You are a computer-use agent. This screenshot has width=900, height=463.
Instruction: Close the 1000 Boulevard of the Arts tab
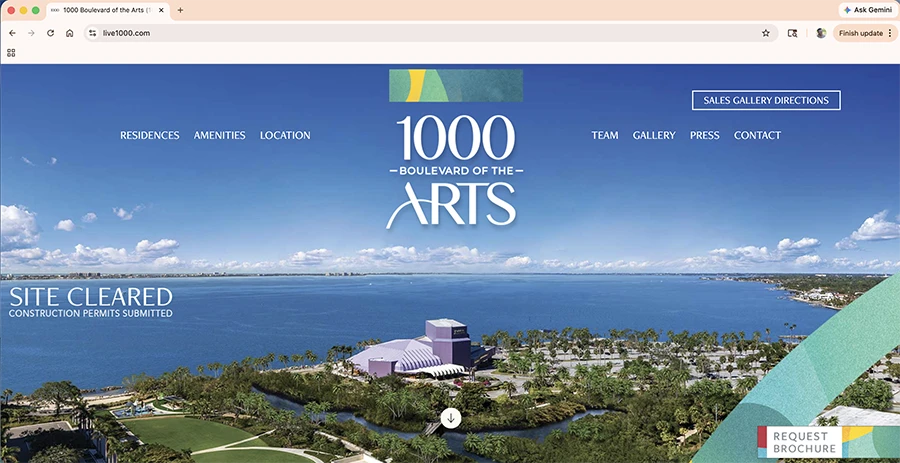pos(161,10)
